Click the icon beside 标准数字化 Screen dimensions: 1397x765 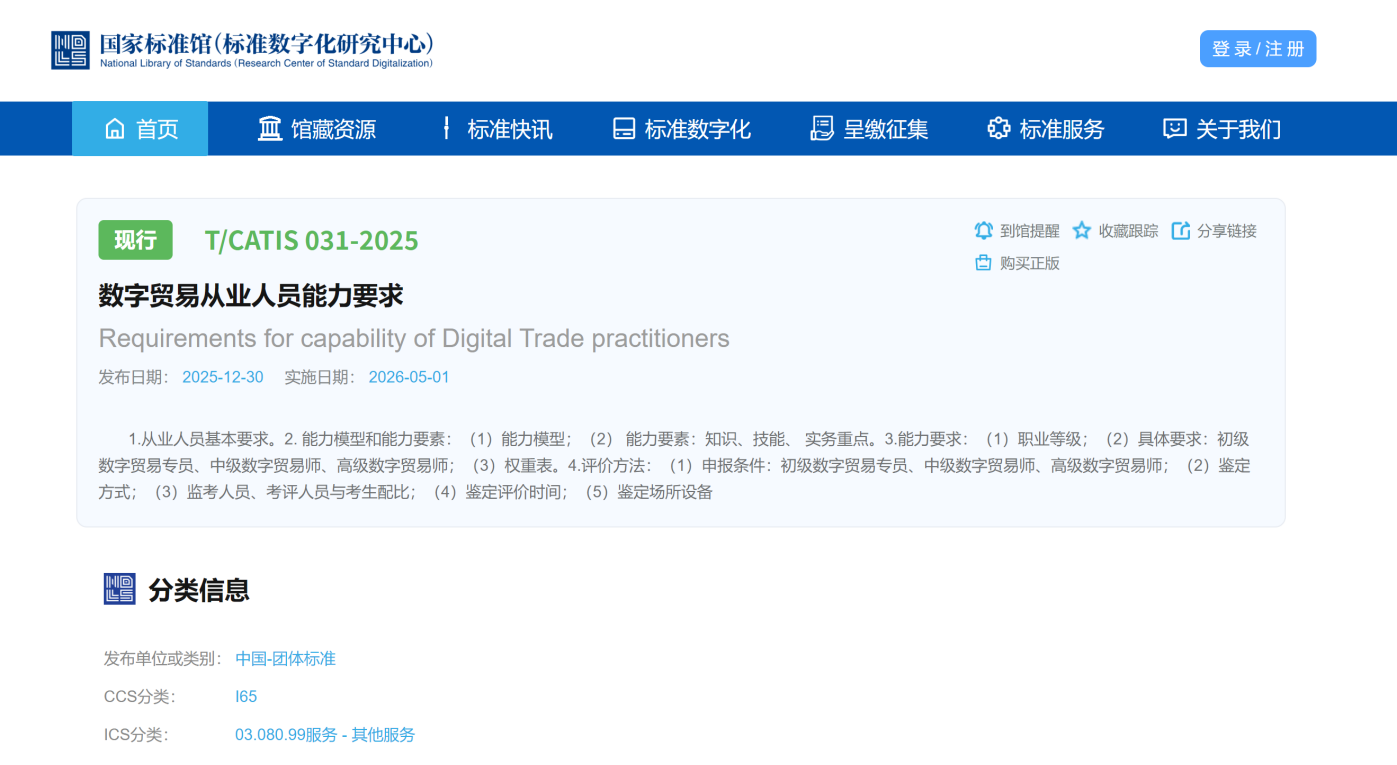(624, 129)
